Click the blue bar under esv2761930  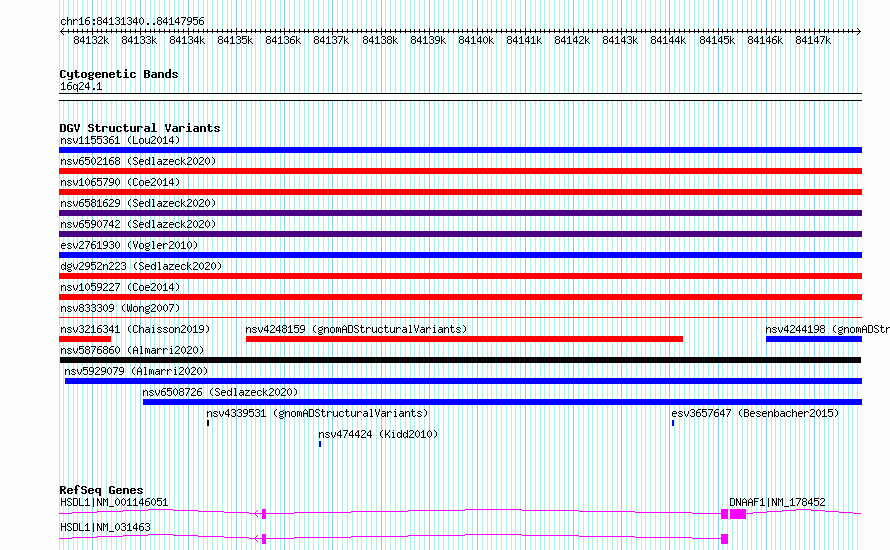[460, 255]
